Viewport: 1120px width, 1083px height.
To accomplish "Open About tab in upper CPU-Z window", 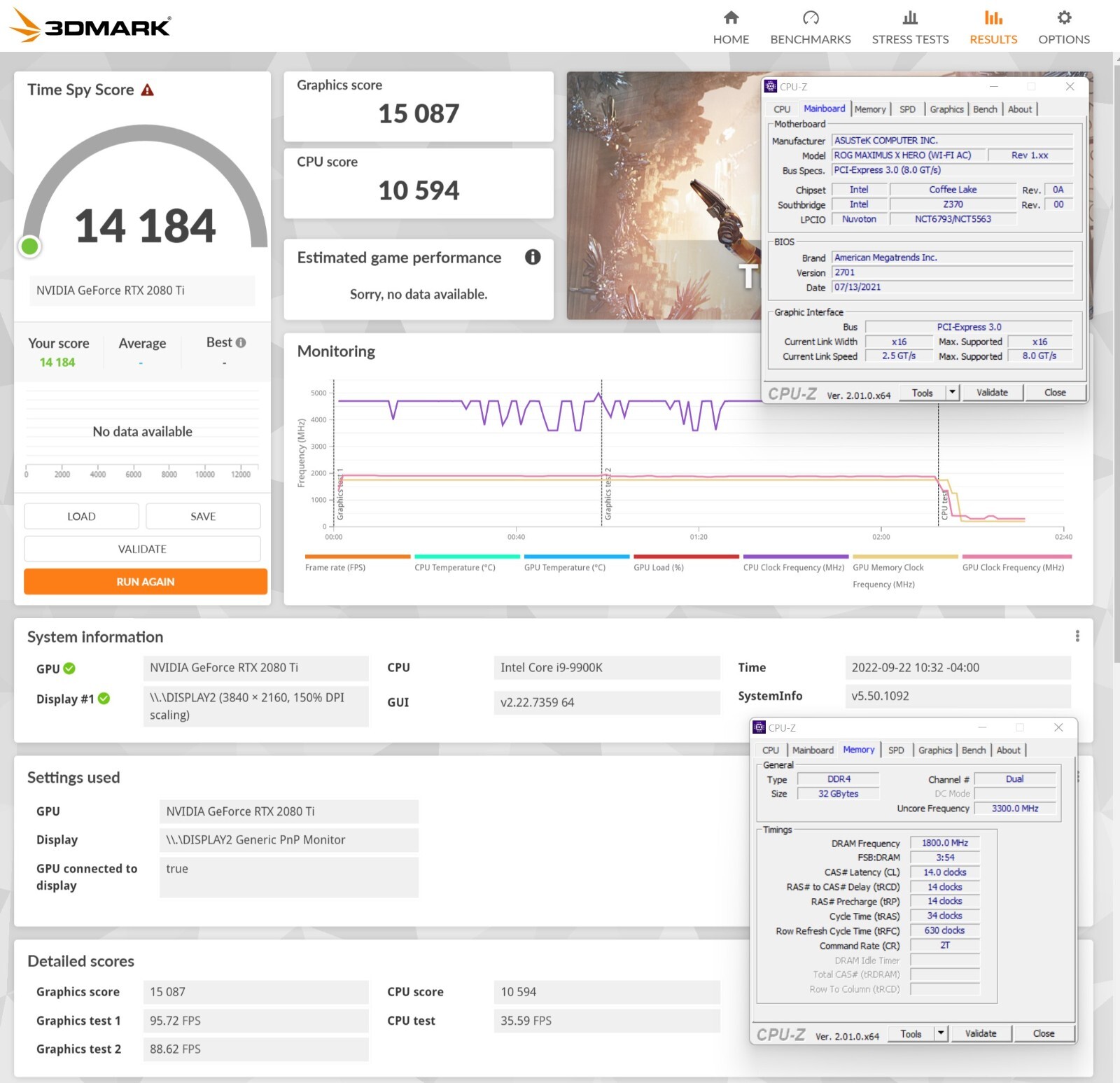I will pyautogui.click(x=1020, y=109).
